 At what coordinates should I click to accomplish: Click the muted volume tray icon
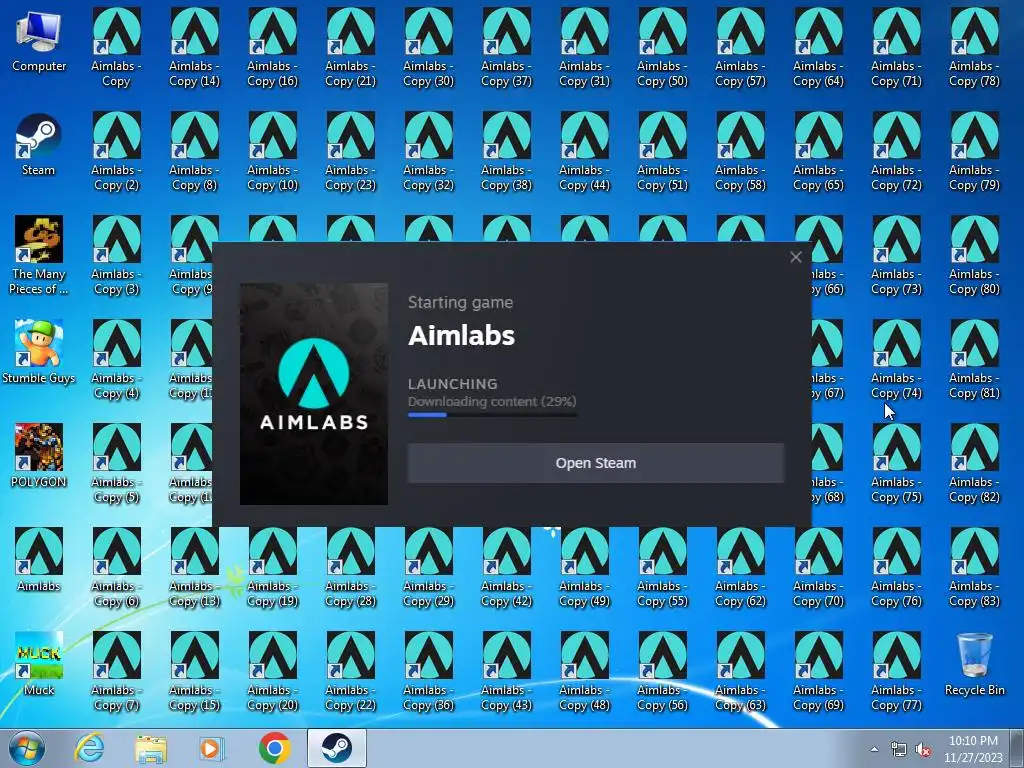point(923,750)
